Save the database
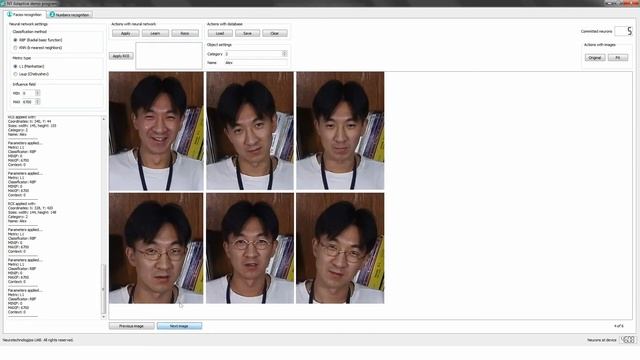 click(247, 33)
